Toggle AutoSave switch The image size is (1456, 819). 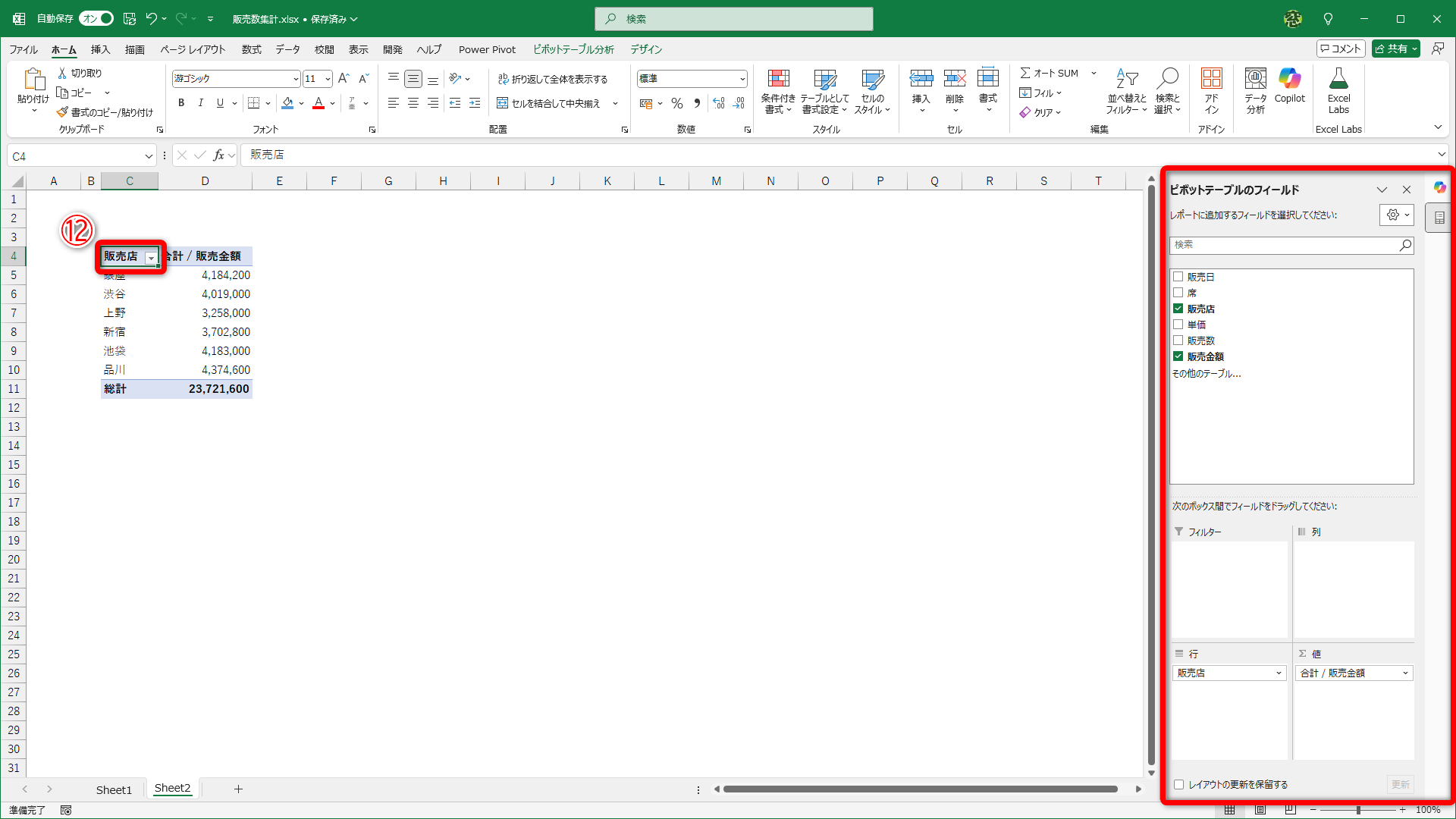96,18
